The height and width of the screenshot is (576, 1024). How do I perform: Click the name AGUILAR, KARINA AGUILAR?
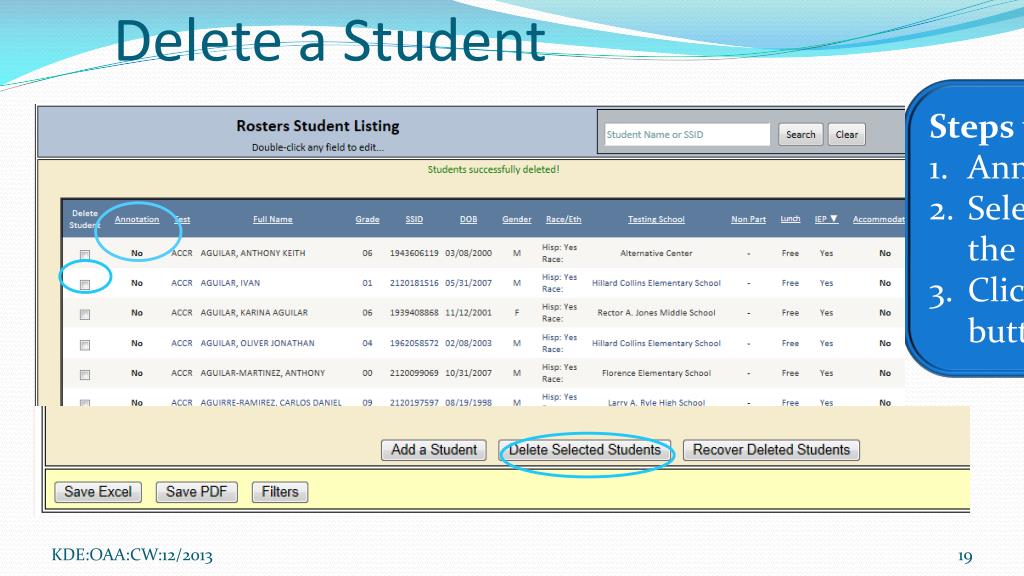[x=254, y=313]
